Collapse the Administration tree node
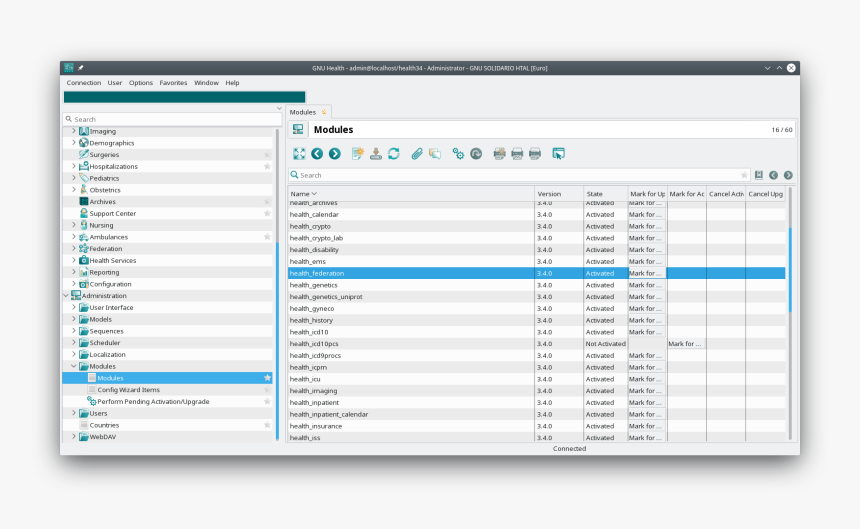The width and height of the screenshot is (860, 529). click(x=66, y=295)
